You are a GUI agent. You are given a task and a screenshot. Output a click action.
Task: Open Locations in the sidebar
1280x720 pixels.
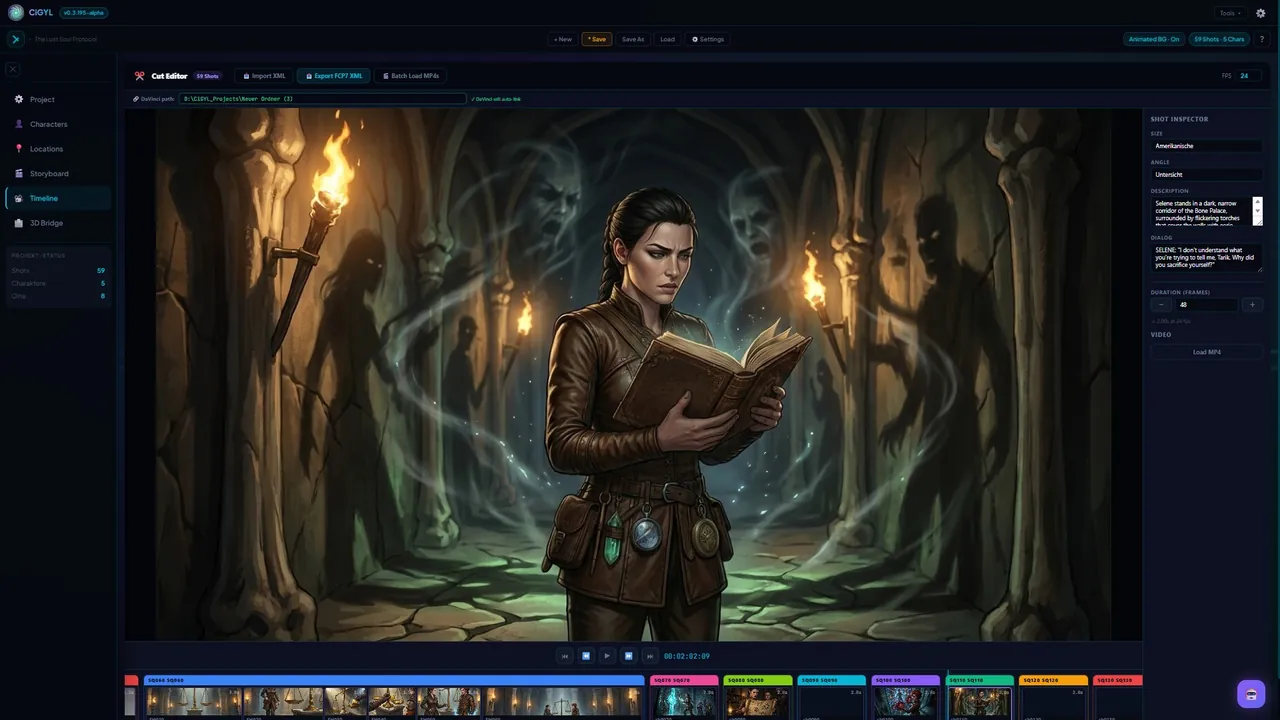tap(58, 149)
